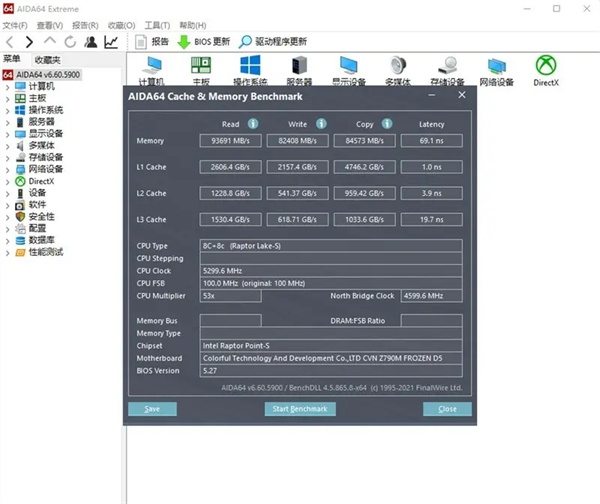Screen dimensions: 600x504
Task: Expand the 计算机 tree node
Action: pos(8,87)
